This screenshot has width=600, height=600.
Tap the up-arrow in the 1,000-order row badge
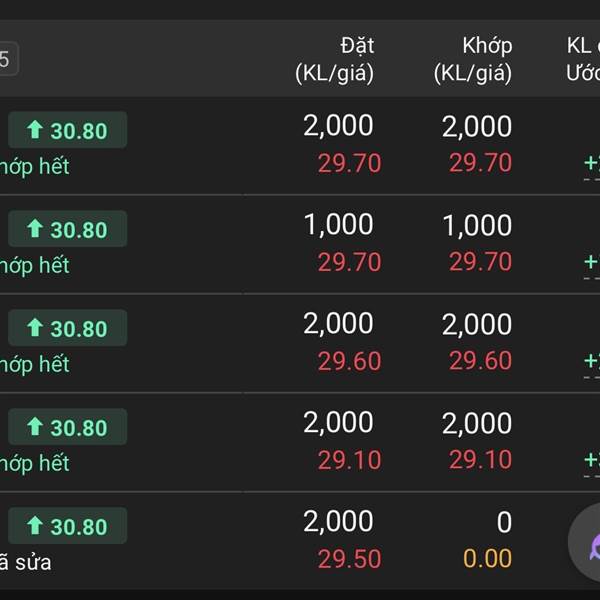[35, 229]
